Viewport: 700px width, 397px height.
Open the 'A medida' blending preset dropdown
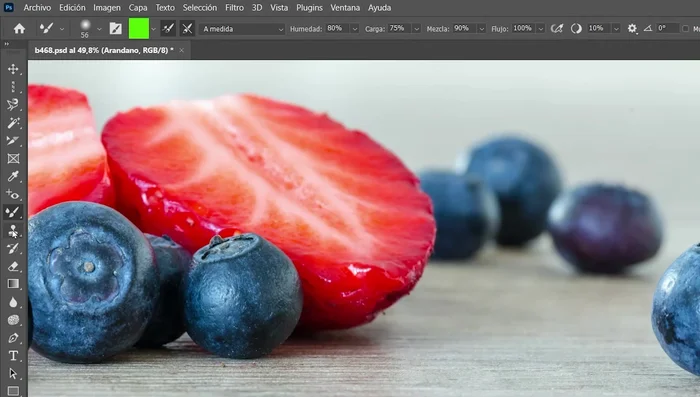coord(242,29)
